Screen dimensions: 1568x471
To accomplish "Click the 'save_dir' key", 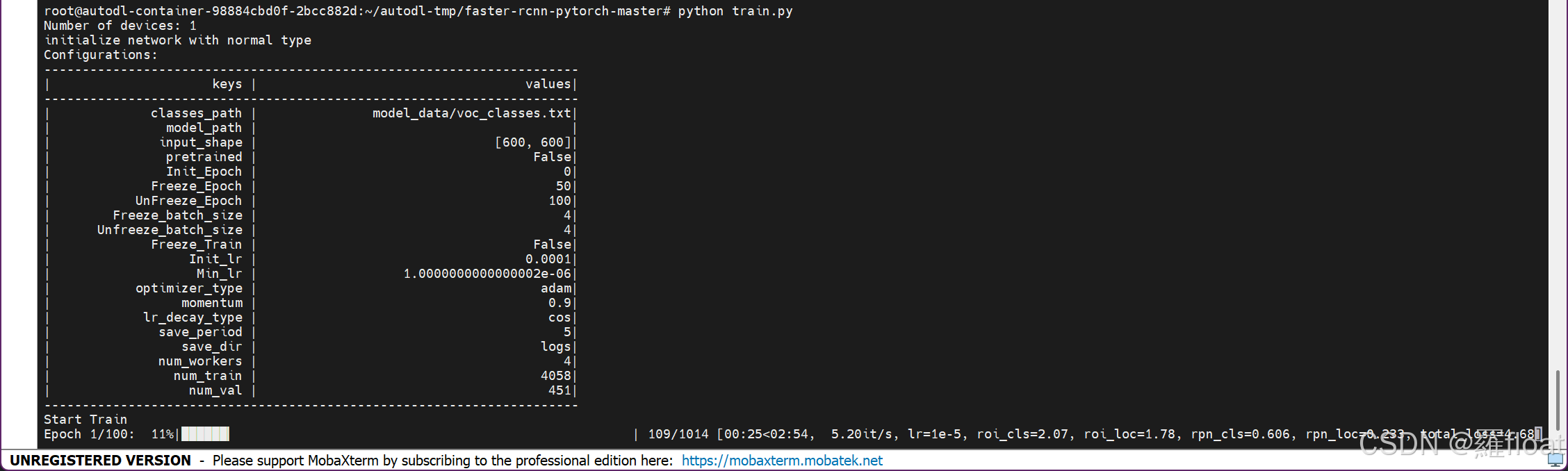I will (212, 347).
